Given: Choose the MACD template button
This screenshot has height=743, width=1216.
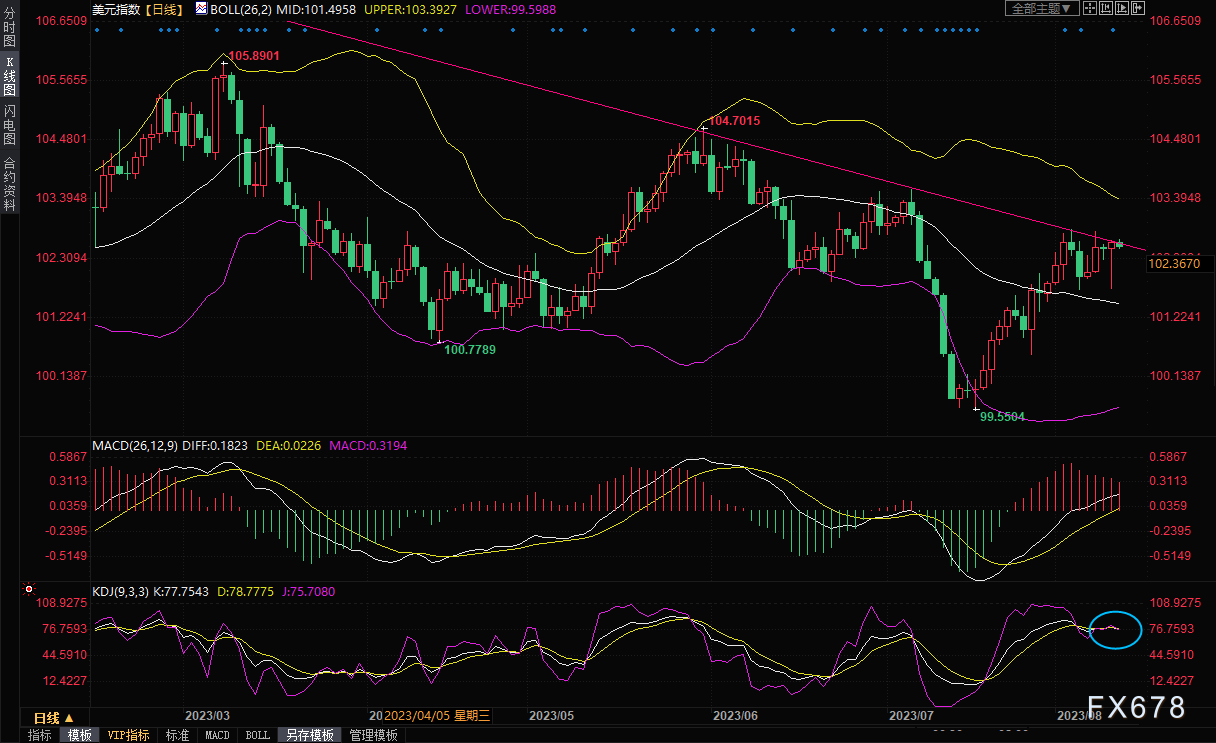Looking at the screenshot, I should pos(218,735).
